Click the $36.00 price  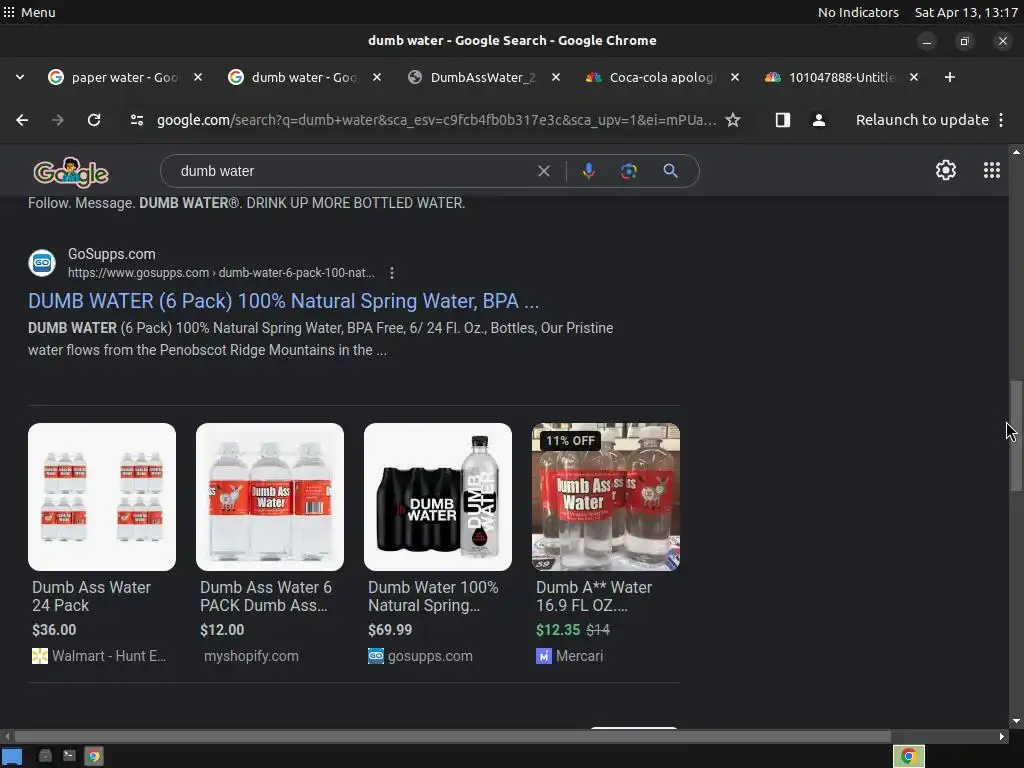click(x=54, y=630)
